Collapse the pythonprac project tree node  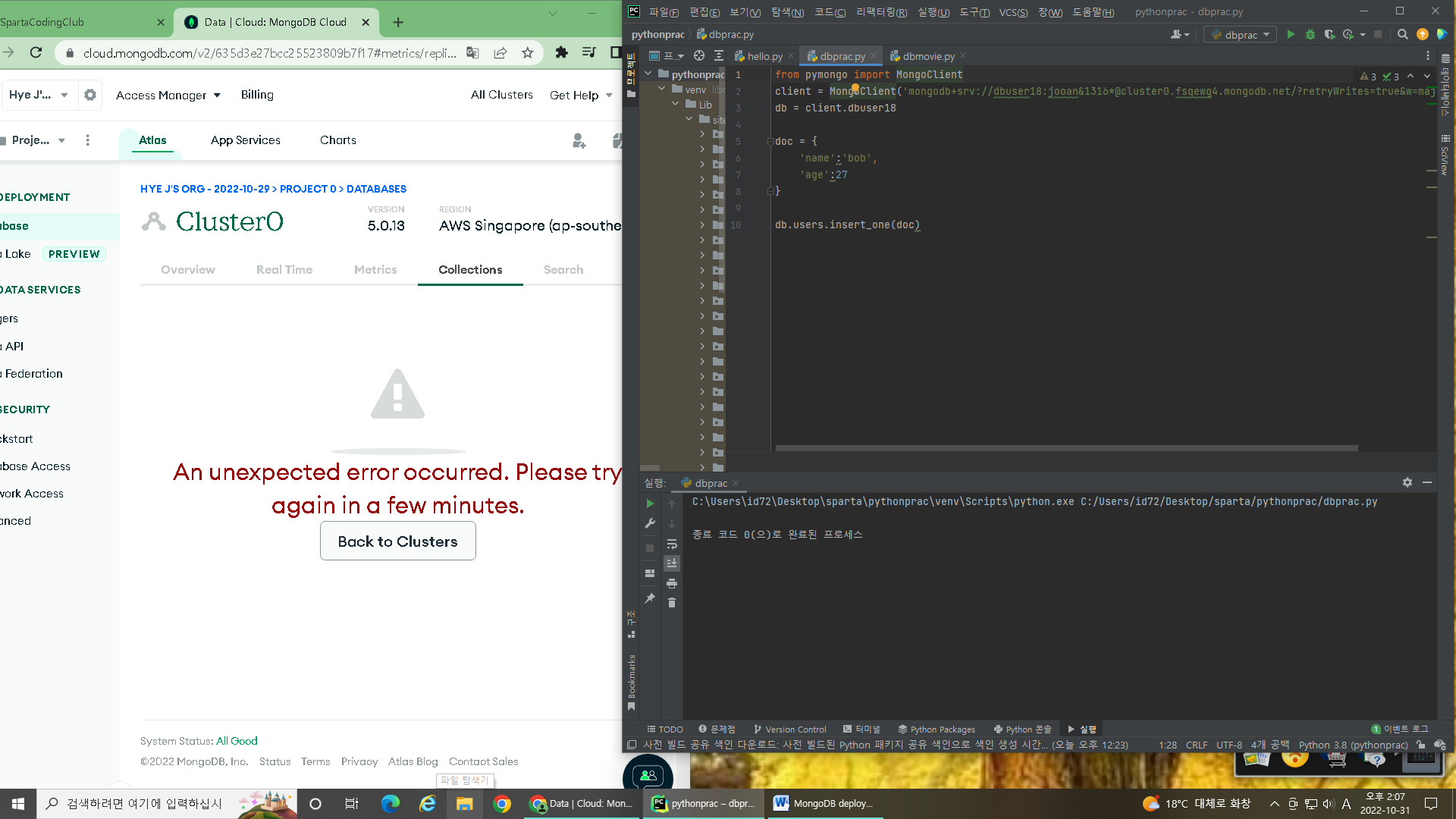(648, 74)
